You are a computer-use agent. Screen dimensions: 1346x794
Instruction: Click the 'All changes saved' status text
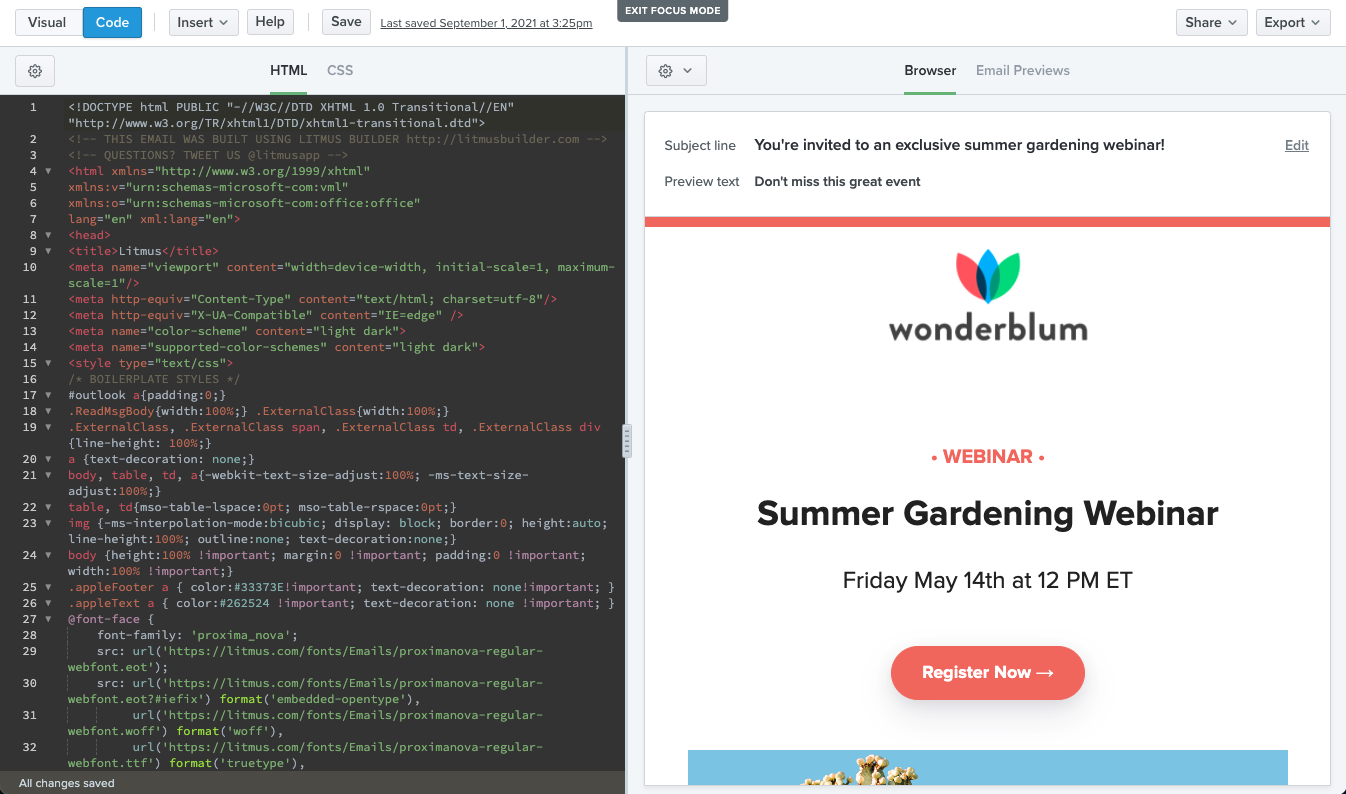click(67, 783)
